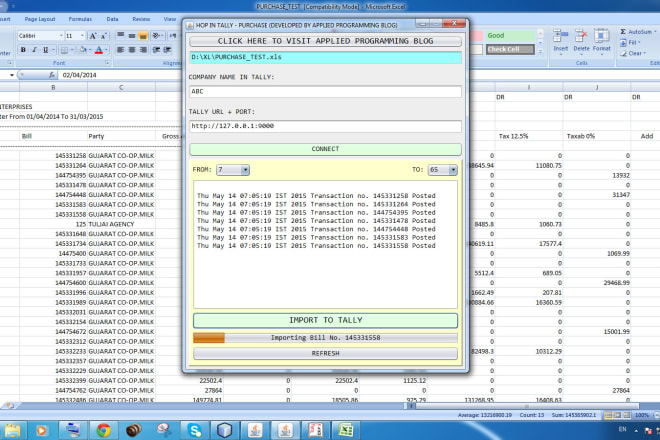Open the Data ribbon tab

point(112,19)
